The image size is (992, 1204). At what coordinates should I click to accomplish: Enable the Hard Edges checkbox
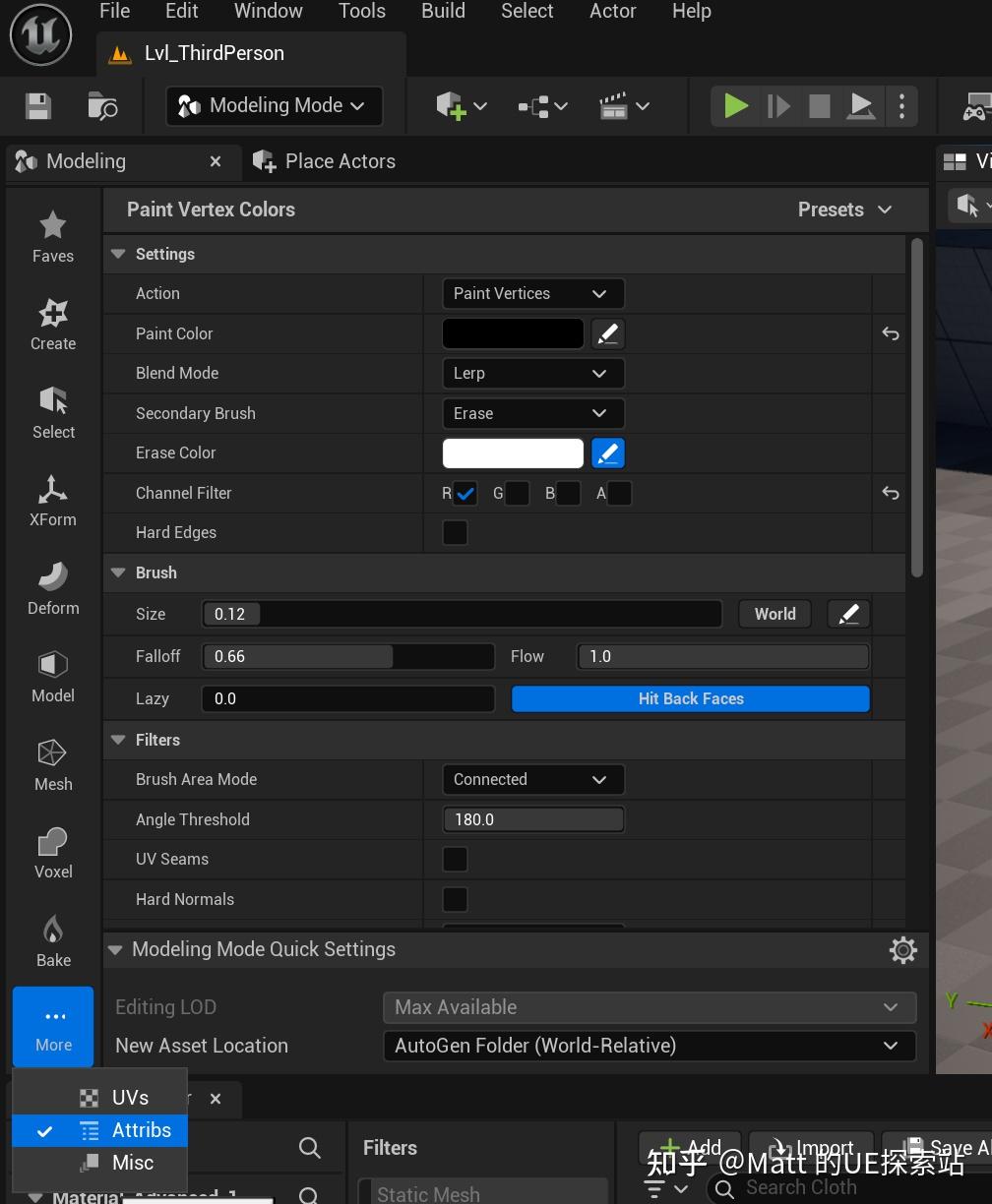[455, 533]
